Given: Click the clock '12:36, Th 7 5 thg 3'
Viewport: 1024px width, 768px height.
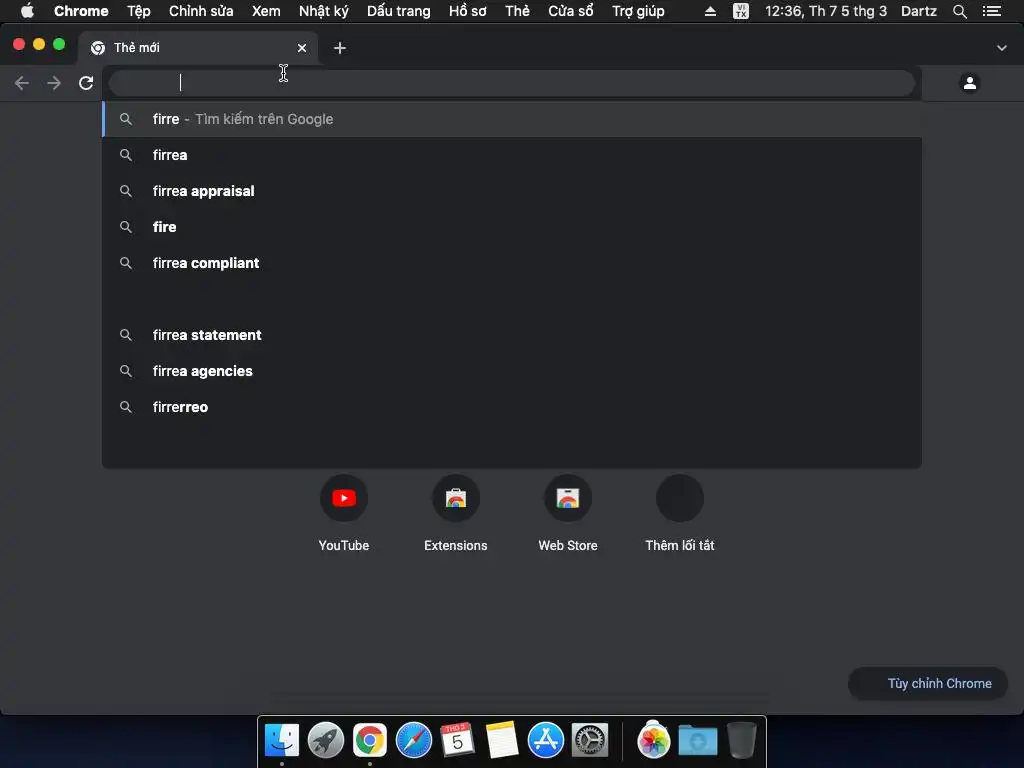Looking at the screenshot, I should point(826,11).
